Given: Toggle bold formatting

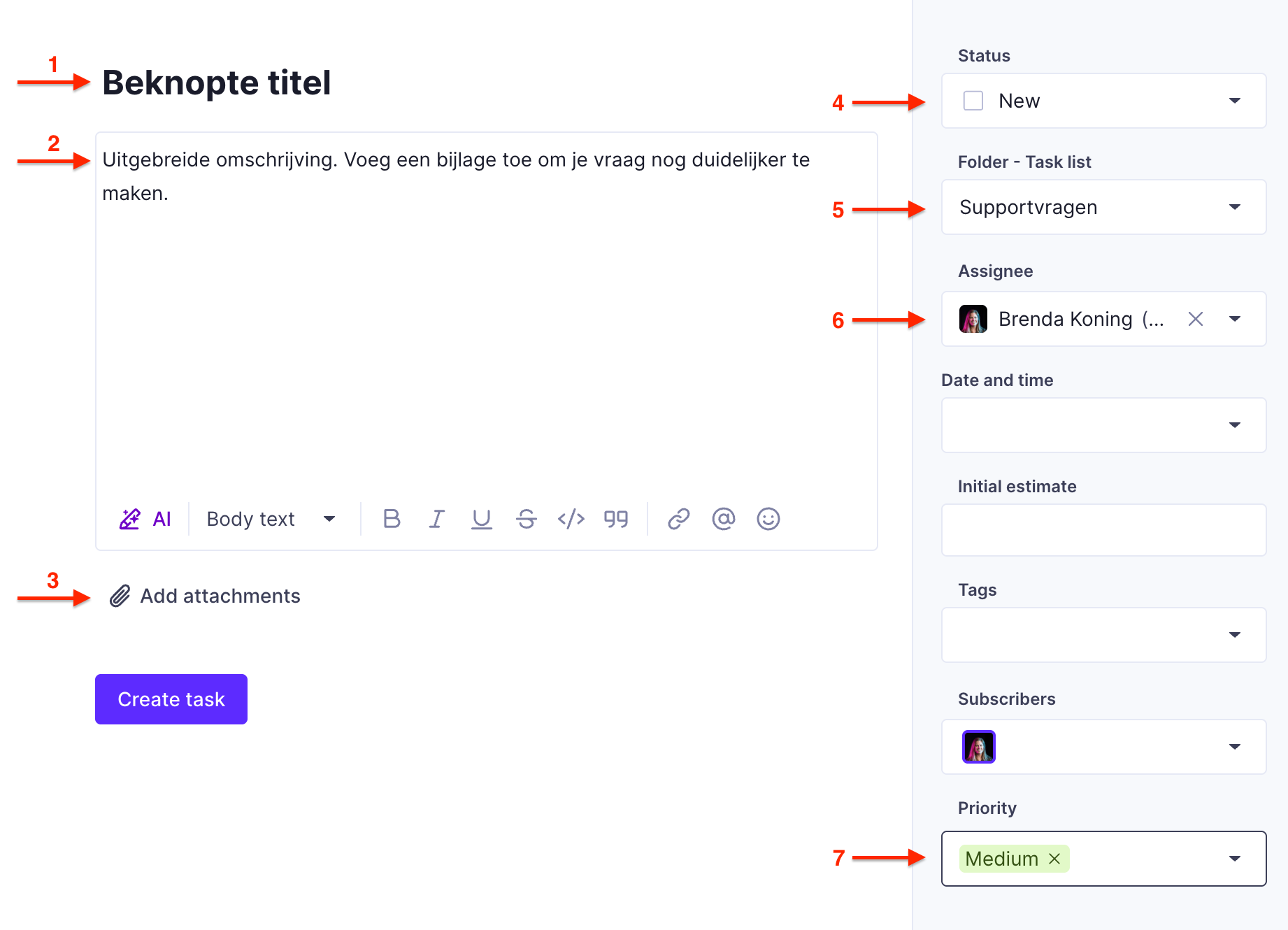Looking at the screenshot, I should [x=392, y=519].
